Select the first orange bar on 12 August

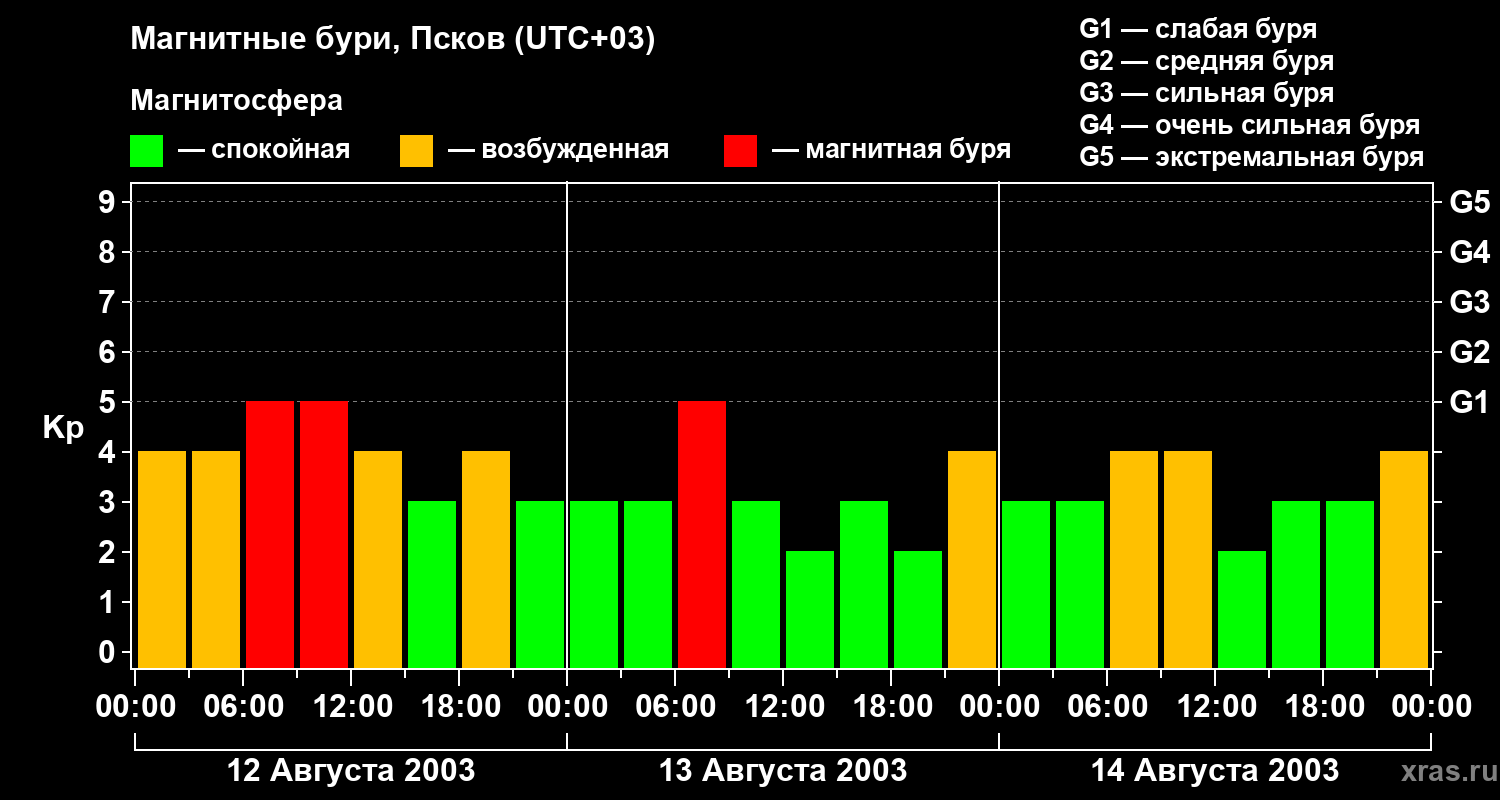point(162,559)
